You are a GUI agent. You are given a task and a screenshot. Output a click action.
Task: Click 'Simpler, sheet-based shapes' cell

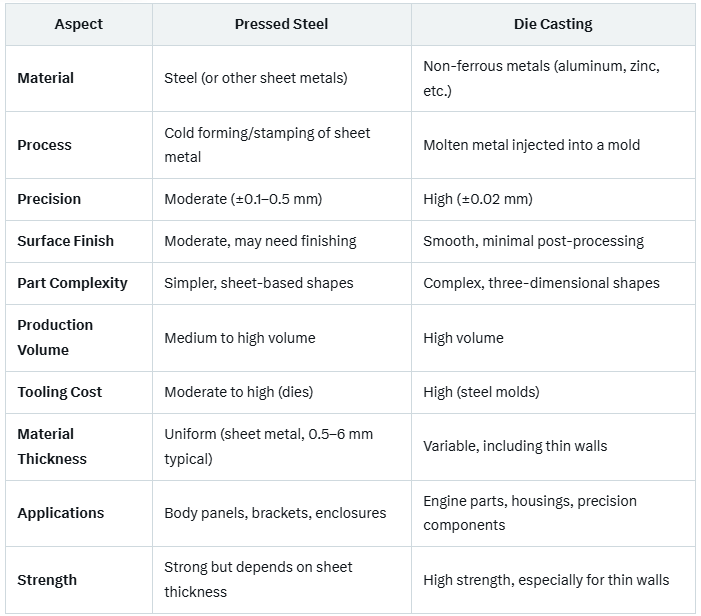[259, 283]
